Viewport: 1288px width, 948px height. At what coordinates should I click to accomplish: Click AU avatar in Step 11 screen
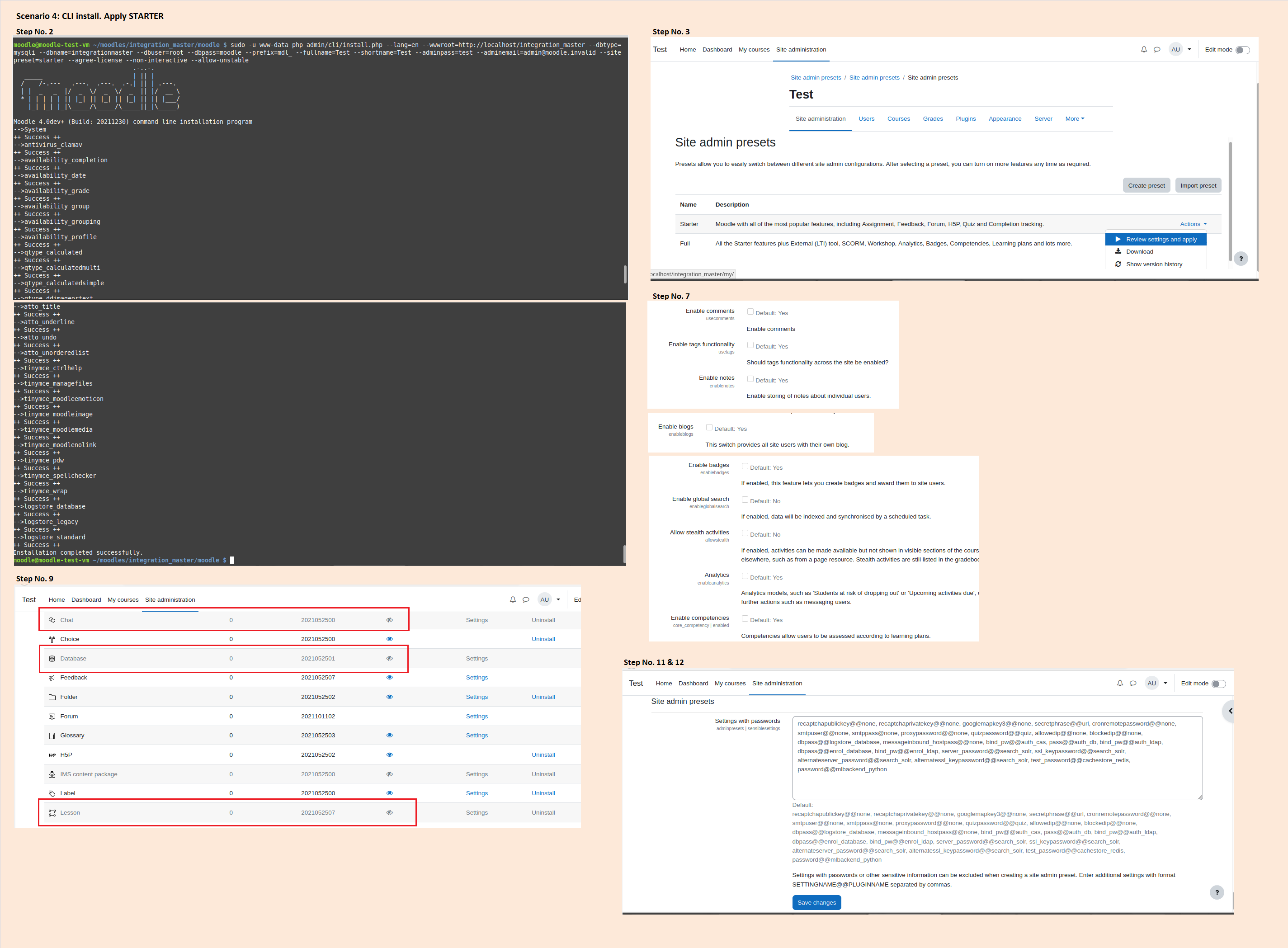pos(1151,684)
